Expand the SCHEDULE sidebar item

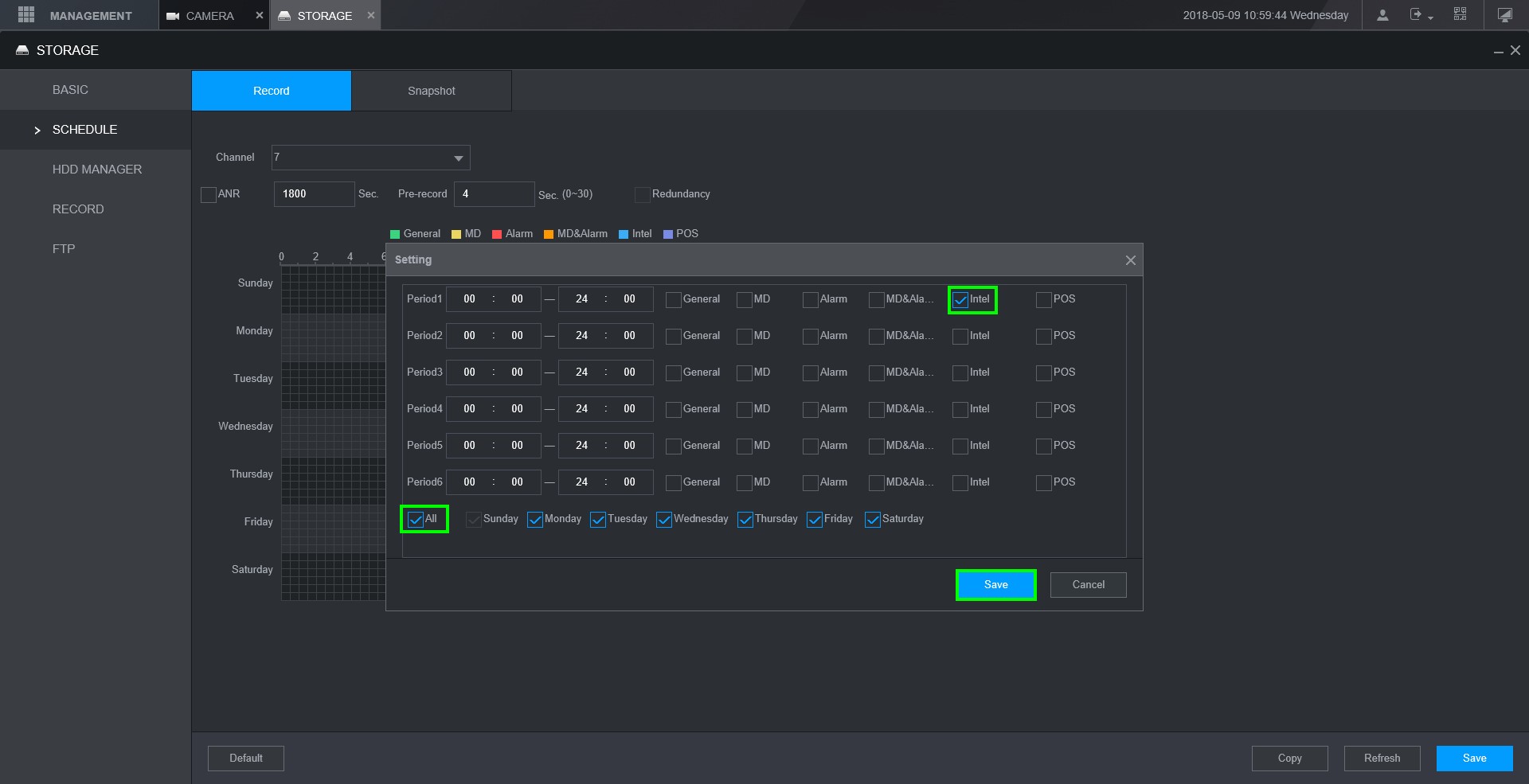click(x=84, y=130)
